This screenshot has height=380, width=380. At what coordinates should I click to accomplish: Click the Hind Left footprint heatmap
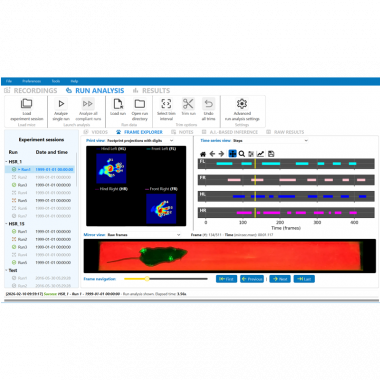(111, 168)
